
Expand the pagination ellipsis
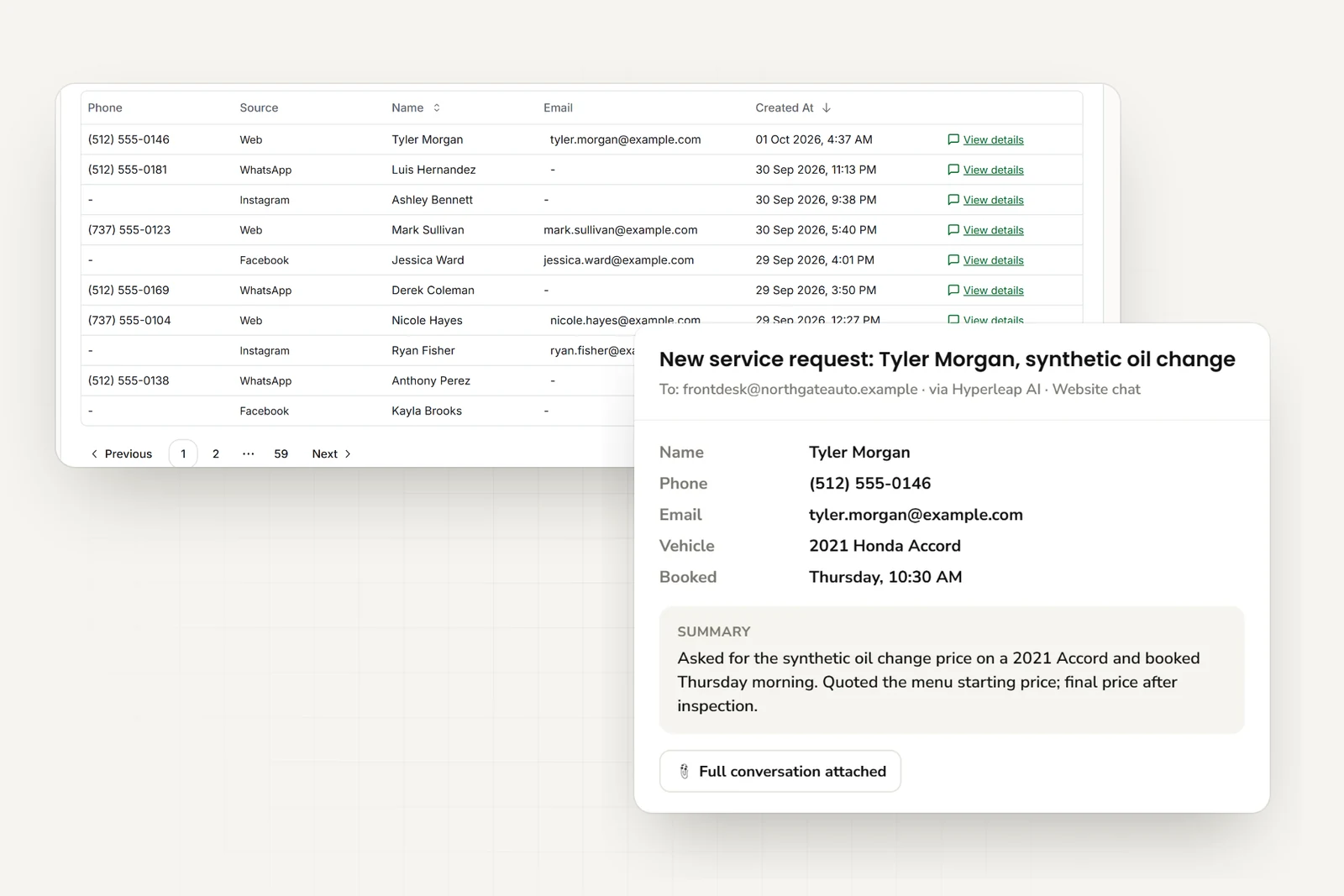point(248,453)
